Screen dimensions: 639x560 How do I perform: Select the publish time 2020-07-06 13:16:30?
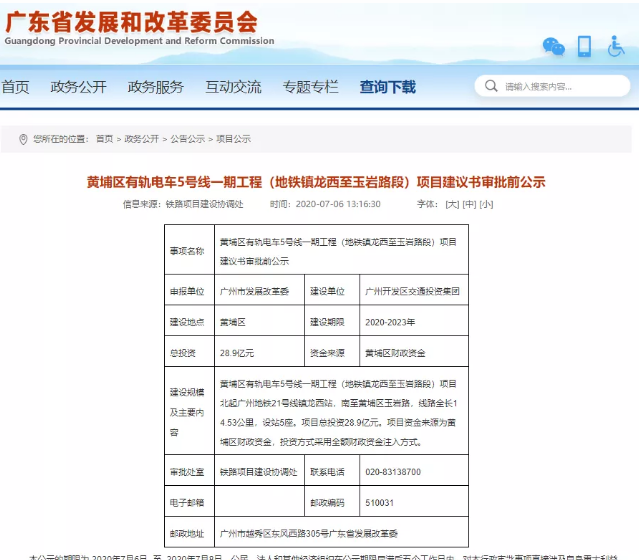338,204
